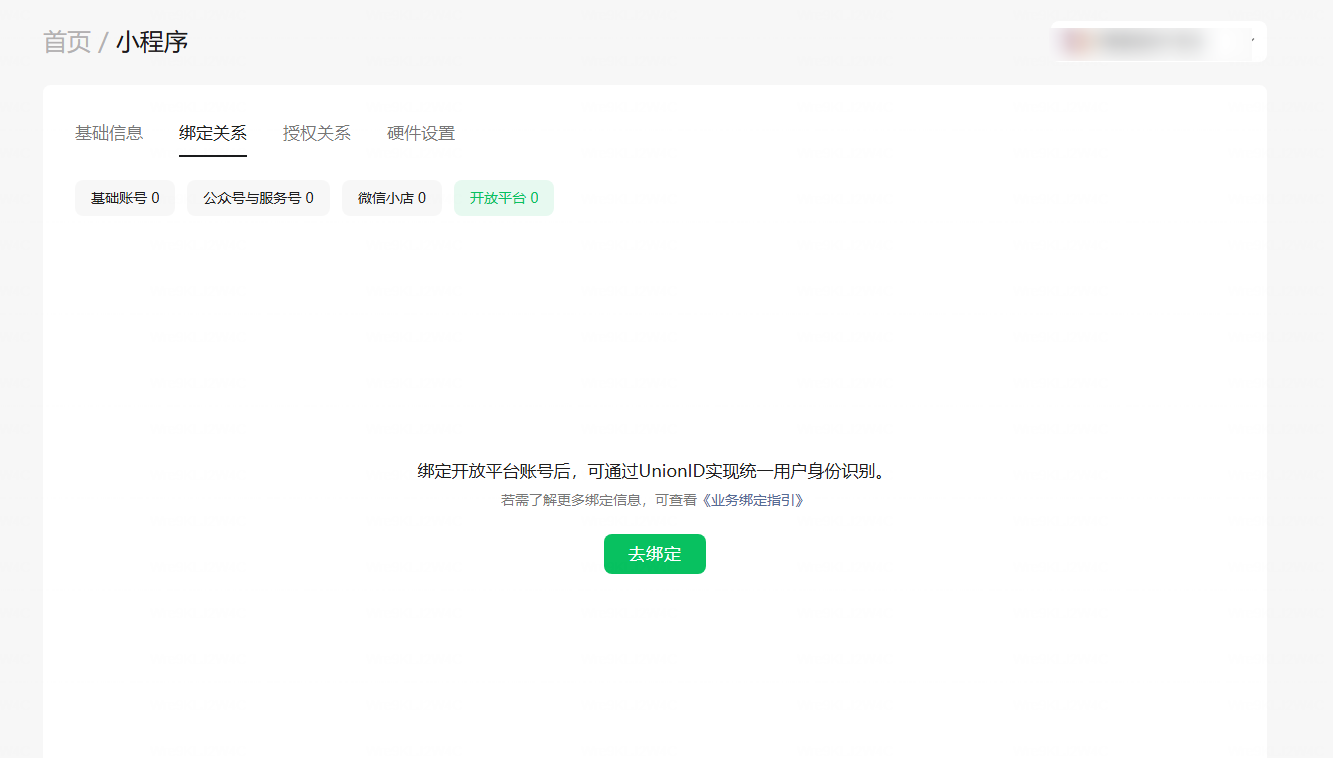1333x758 pixels.
Task: Go to 首页 in the breadcrumb
Action: [x=67, y=42]
